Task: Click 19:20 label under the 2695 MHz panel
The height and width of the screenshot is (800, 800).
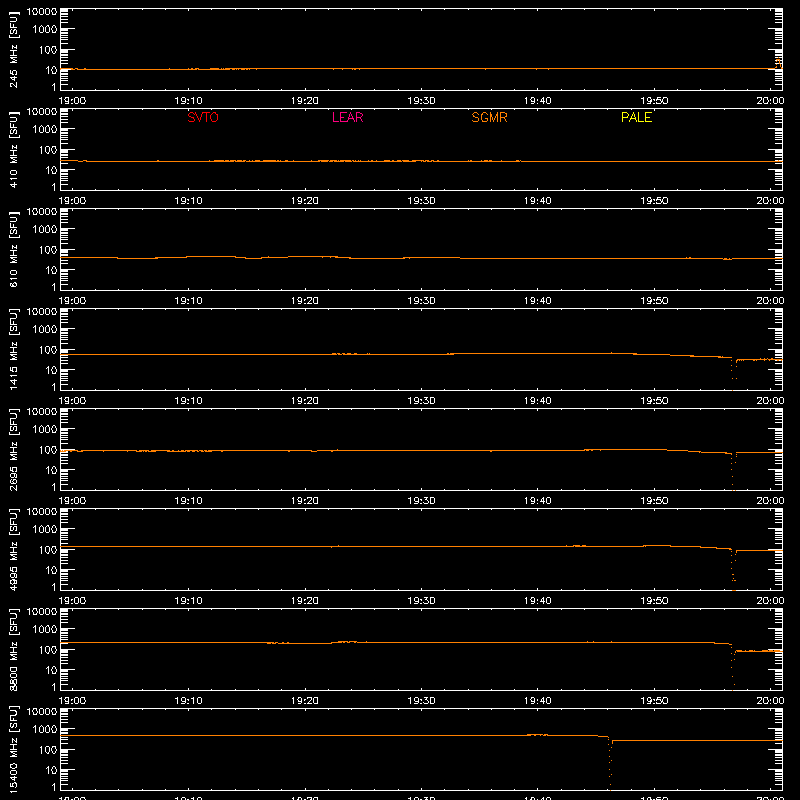Action: click(x=305, y=501)
